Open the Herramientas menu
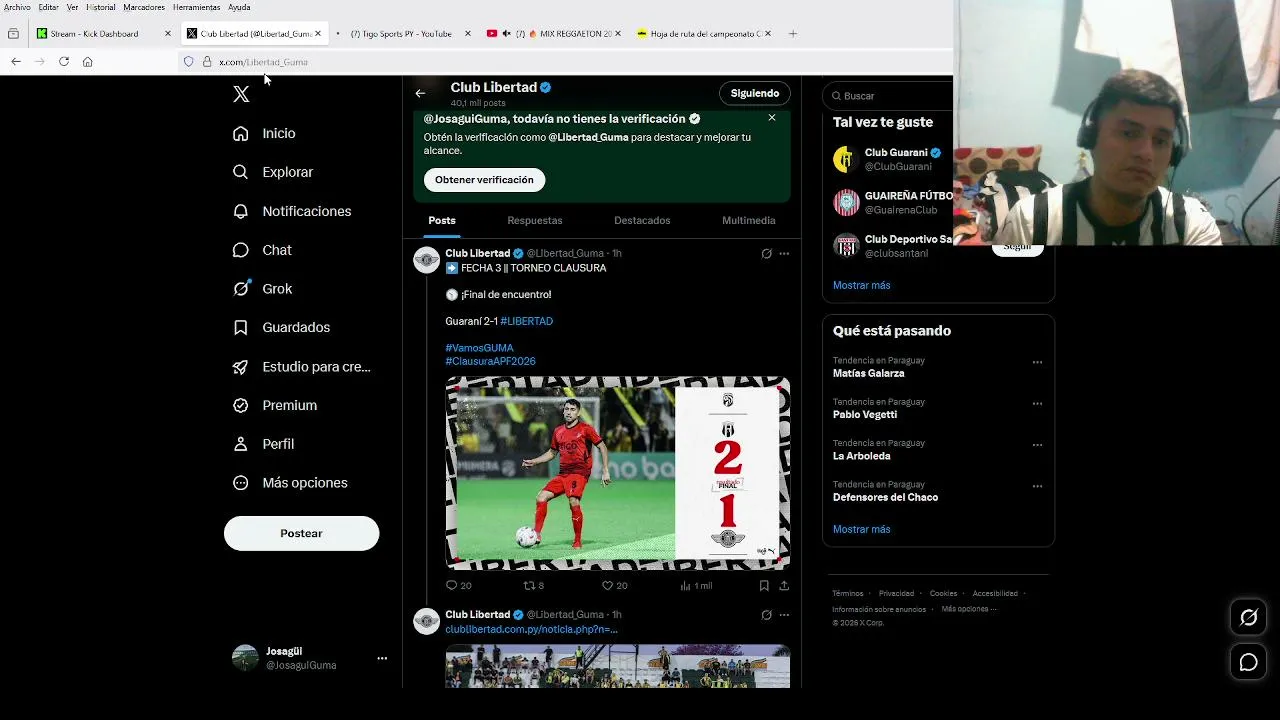 tap(196, 7)
